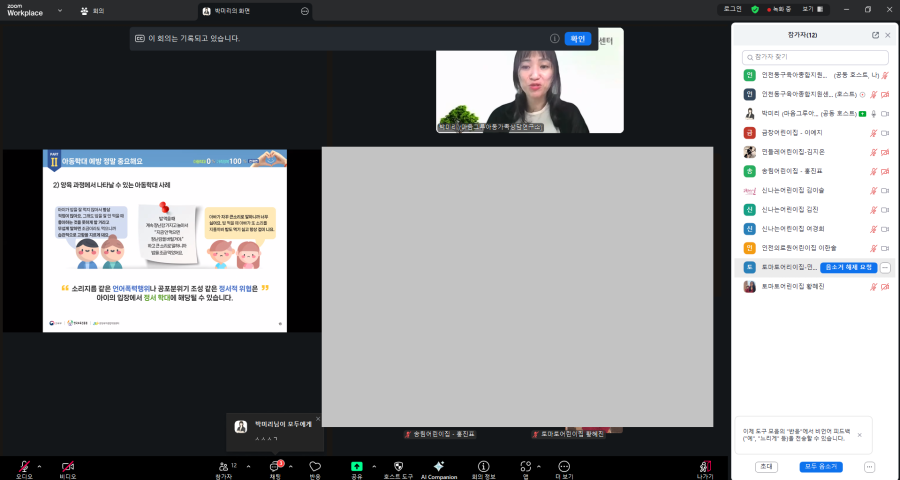This screenshot has width=900, height=480.
Task: Start screen sharing with the green 공유 button
Action: coord(357,467)
